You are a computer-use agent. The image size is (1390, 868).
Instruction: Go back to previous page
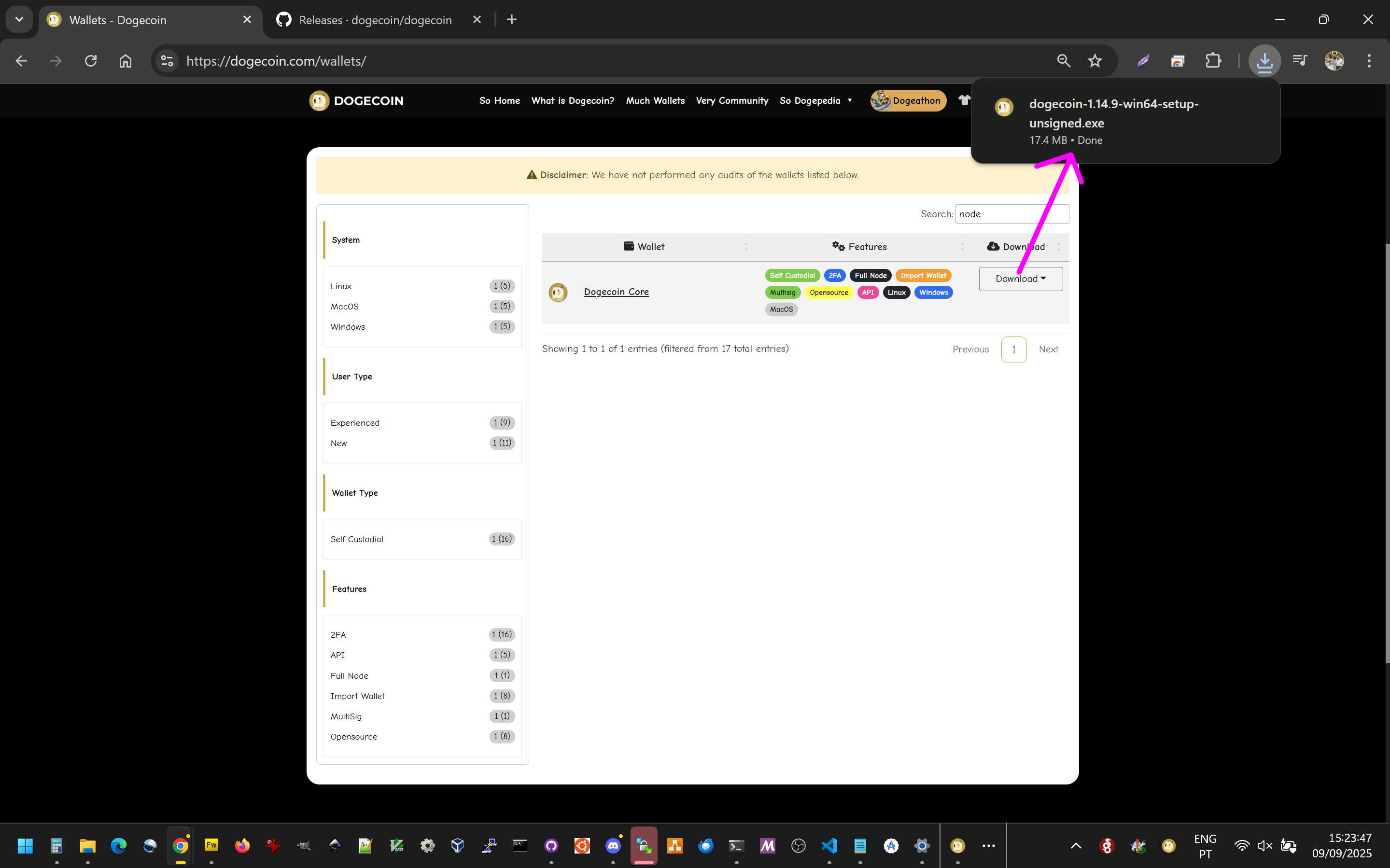[21, 61]
